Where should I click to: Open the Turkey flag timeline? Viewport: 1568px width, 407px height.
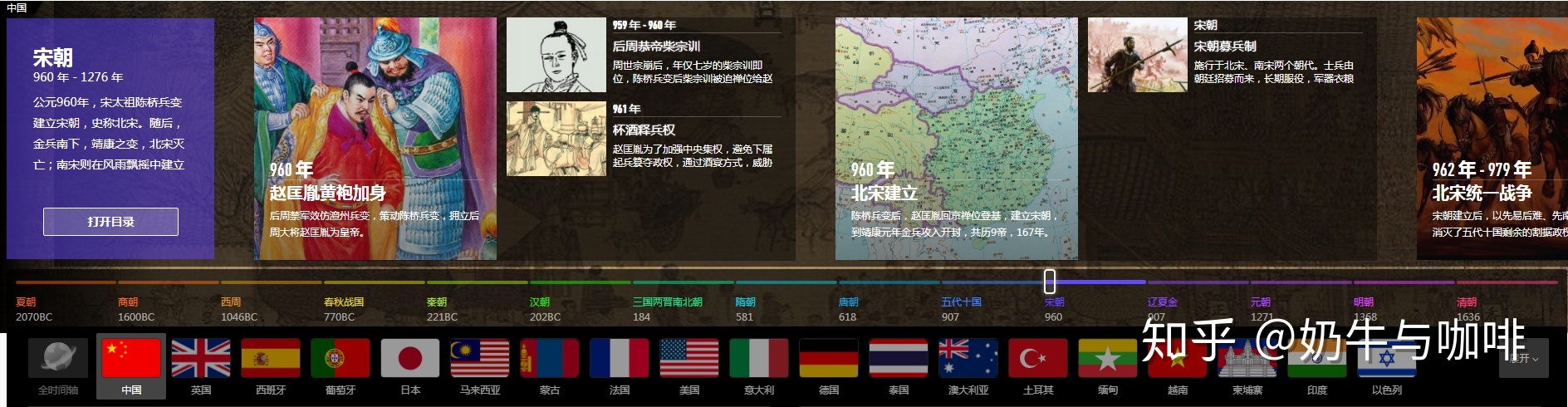(1038, 359)
